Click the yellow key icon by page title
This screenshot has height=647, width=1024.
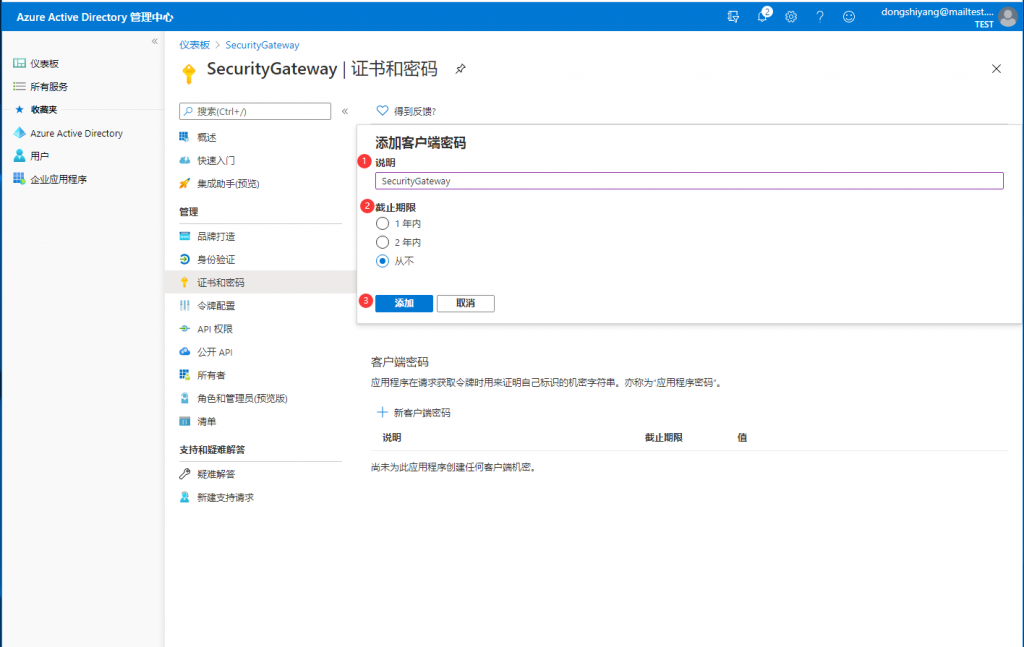pos(188,73)
